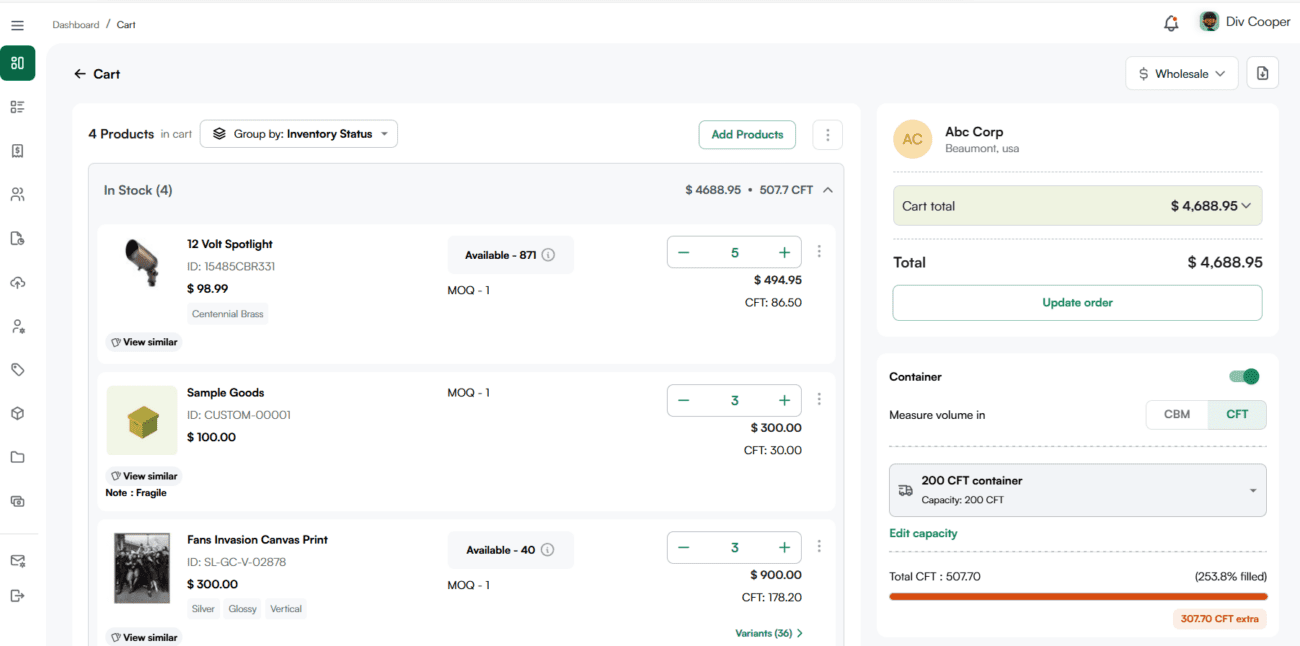
Task: Click the tag icon in sidebar
Action: pos(17,370)
